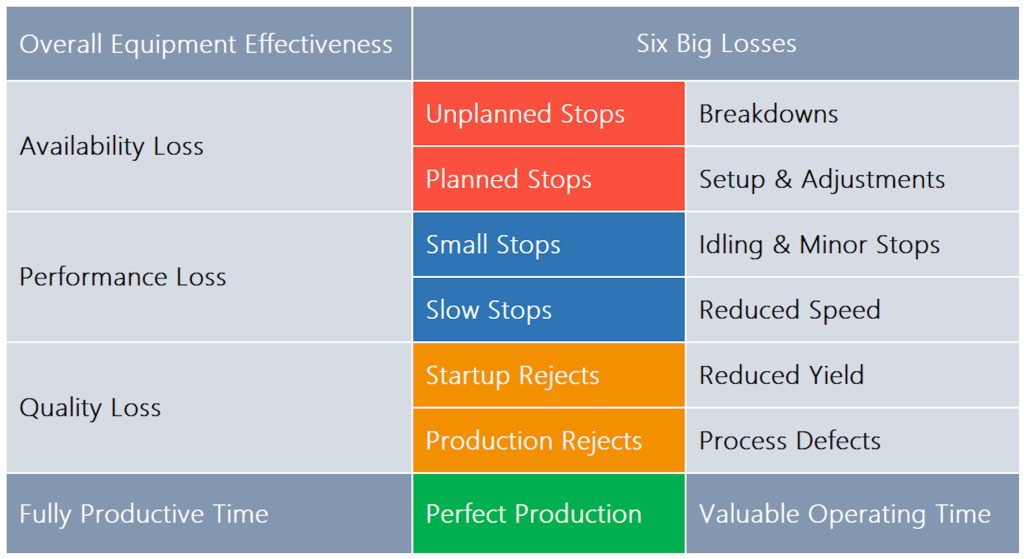1024x559 pixels.
Task: Select the red Planned Stops cell
Action: [x=549, y=179]
